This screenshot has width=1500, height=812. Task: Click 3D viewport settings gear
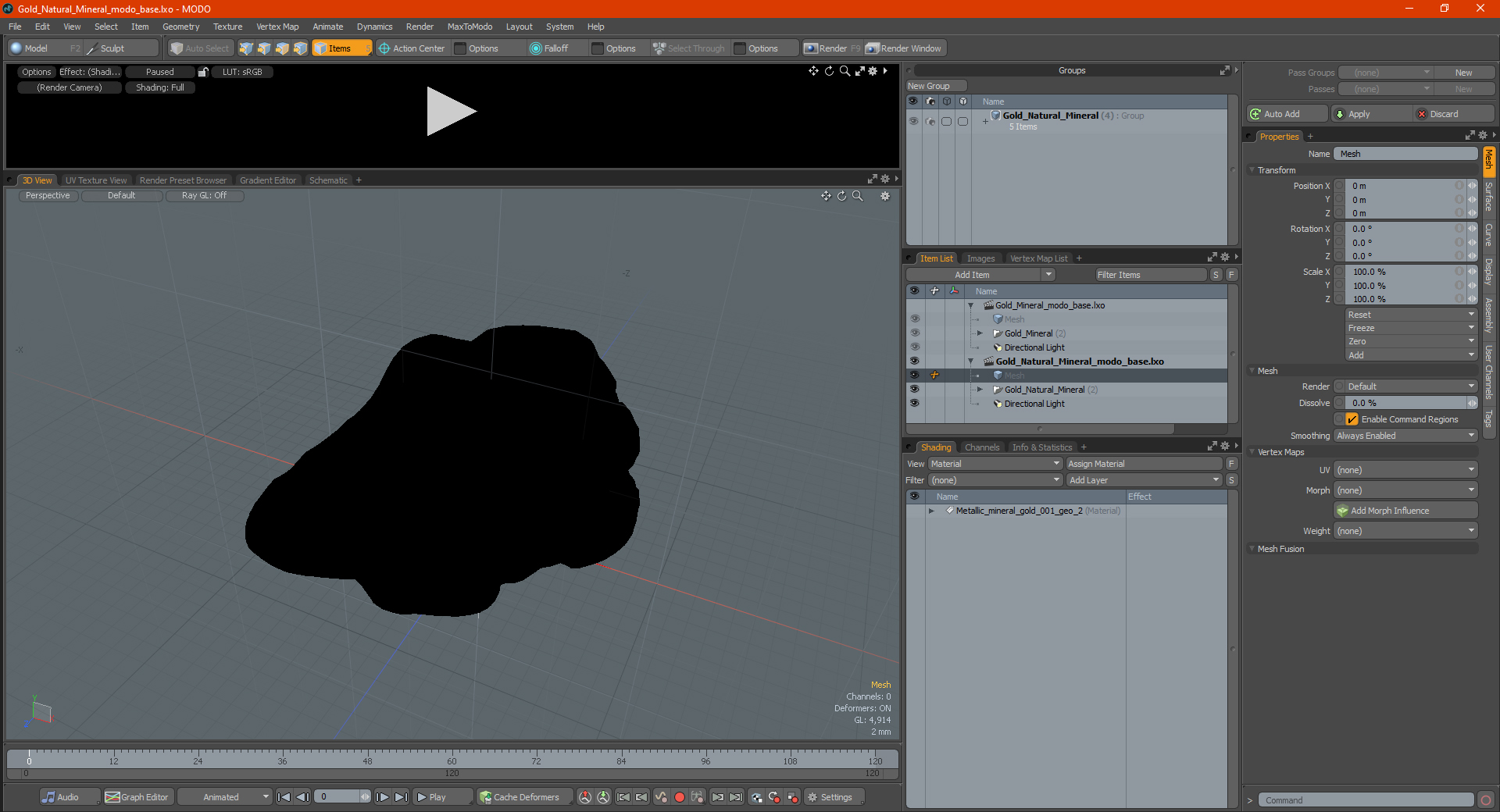pos(885,196)
